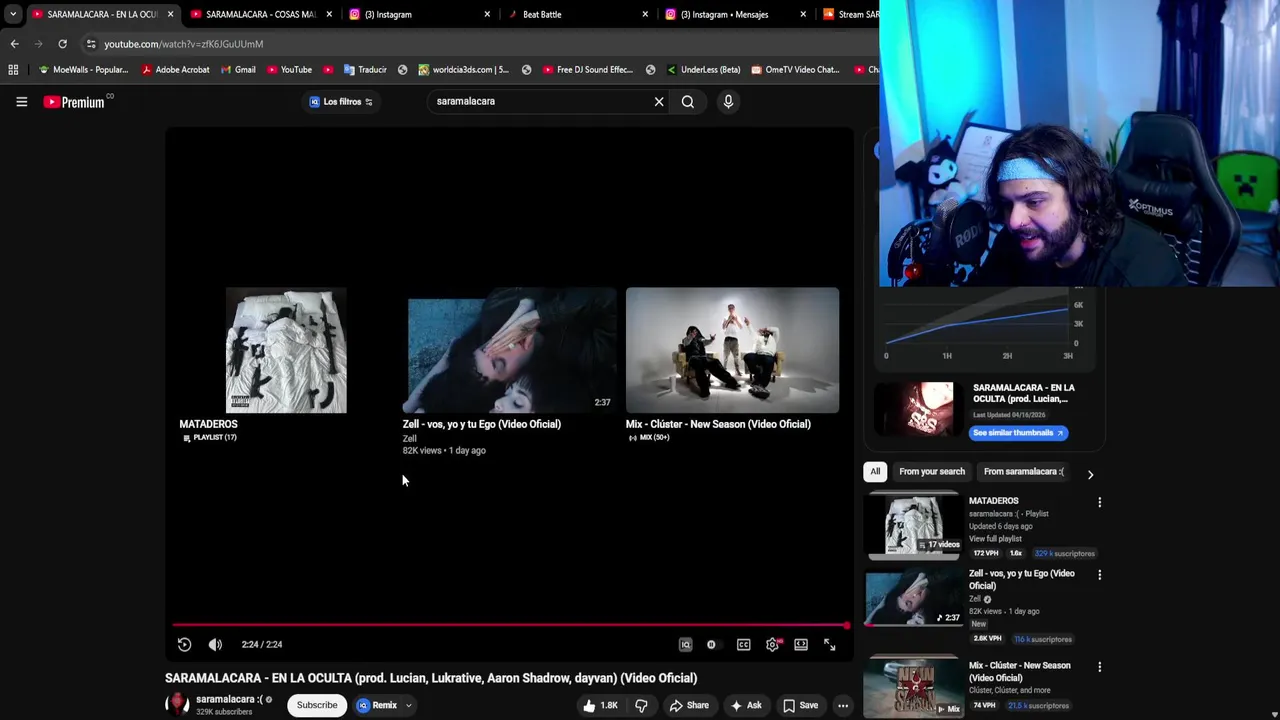This screenshot has width=1280, height=720.
Task: Go back with the browser back arrow
Action: [14, 44]
